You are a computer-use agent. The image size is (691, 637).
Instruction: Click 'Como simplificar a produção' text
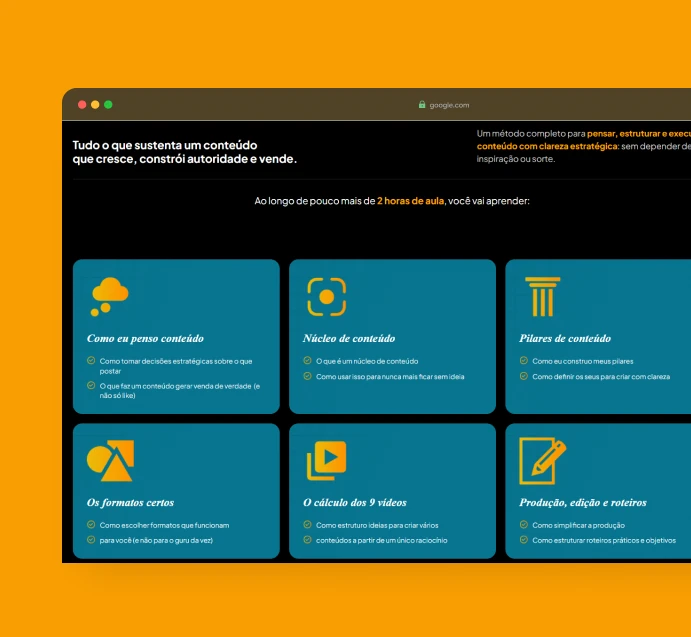tap(579, 525)
